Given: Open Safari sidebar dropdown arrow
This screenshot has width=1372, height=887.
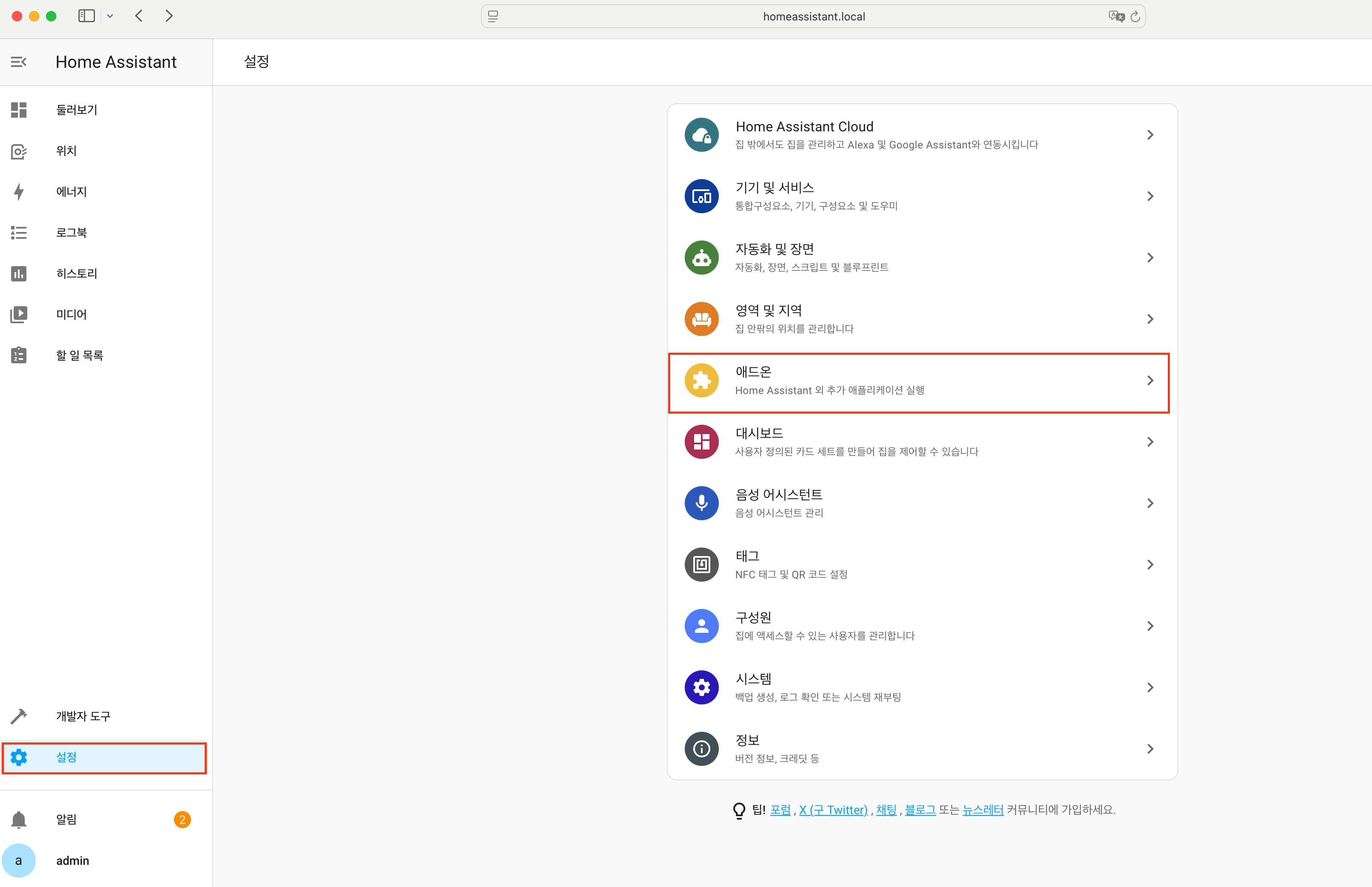Looking at the screenshot, I should tap(110, 16).
